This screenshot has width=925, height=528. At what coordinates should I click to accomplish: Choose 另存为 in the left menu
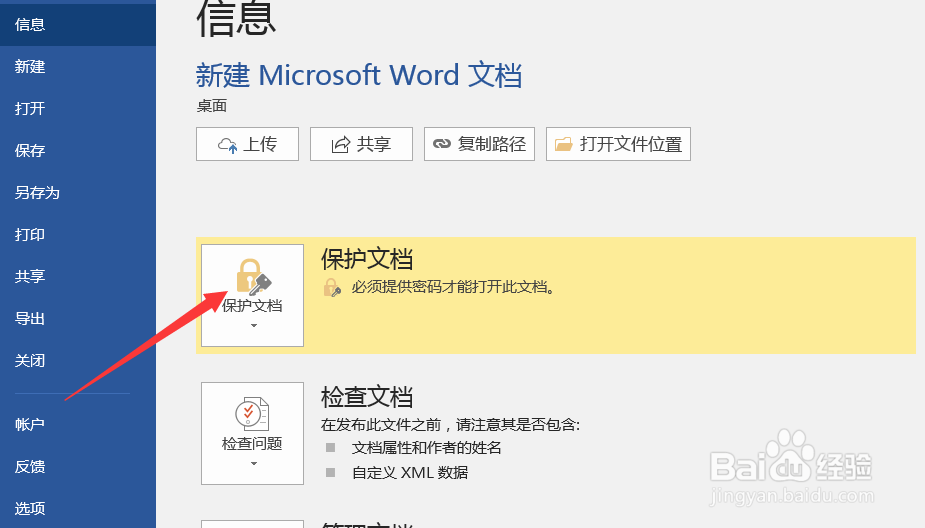78,192
